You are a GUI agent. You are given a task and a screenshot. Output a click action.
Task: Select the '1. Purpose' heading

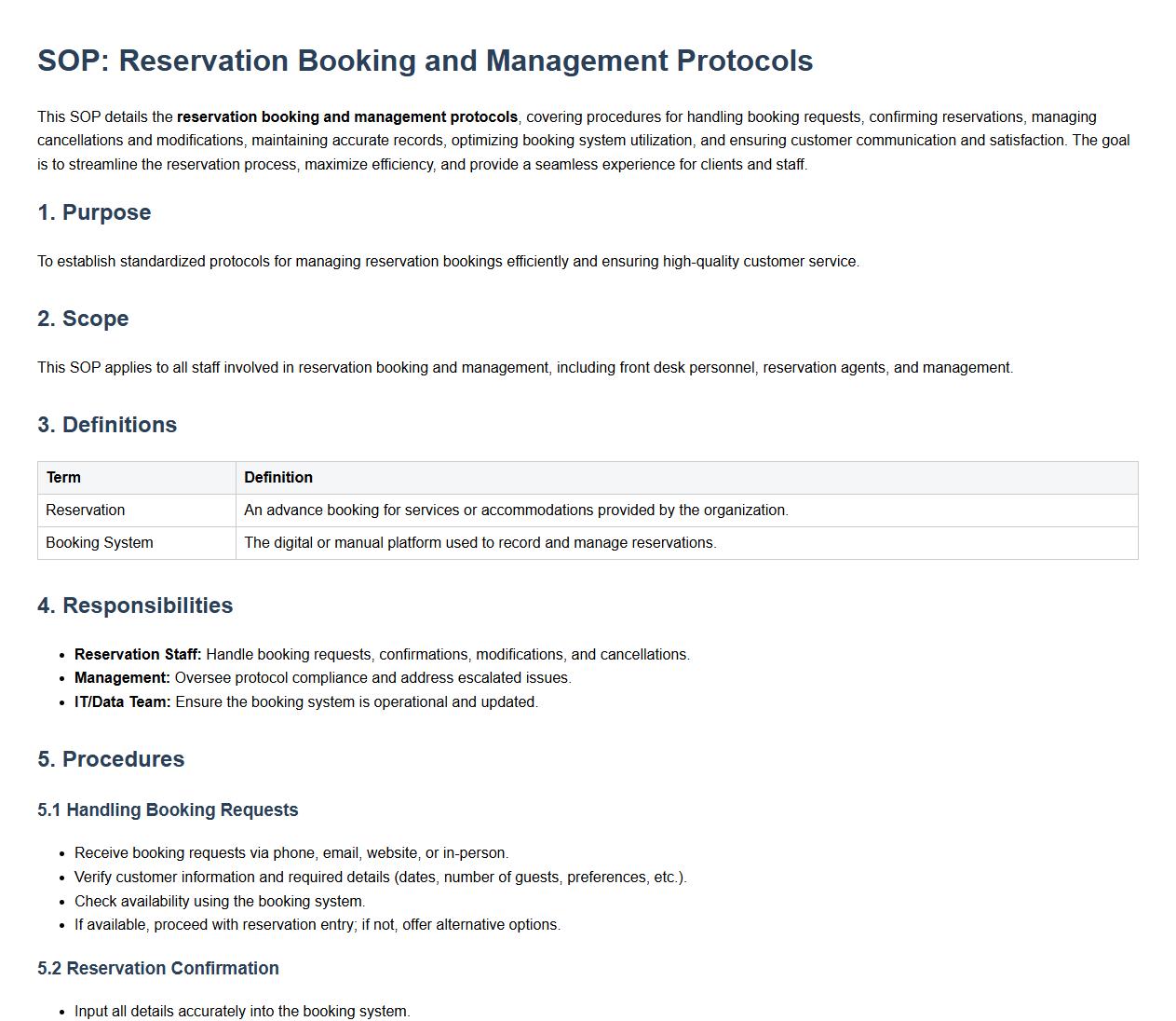(94, 212)
